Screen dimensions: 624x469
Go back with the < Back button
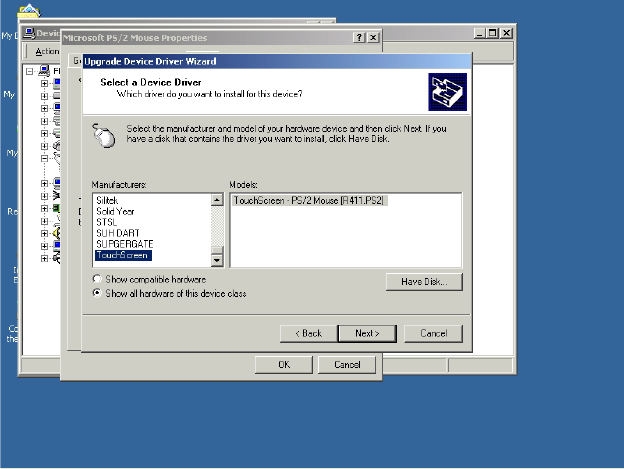pyautogui.click(x=308, y=333)
